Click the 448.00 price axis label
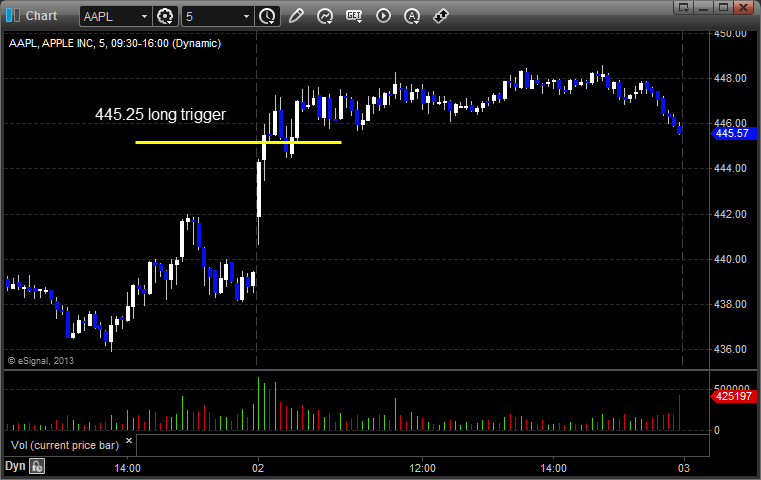 730,78
